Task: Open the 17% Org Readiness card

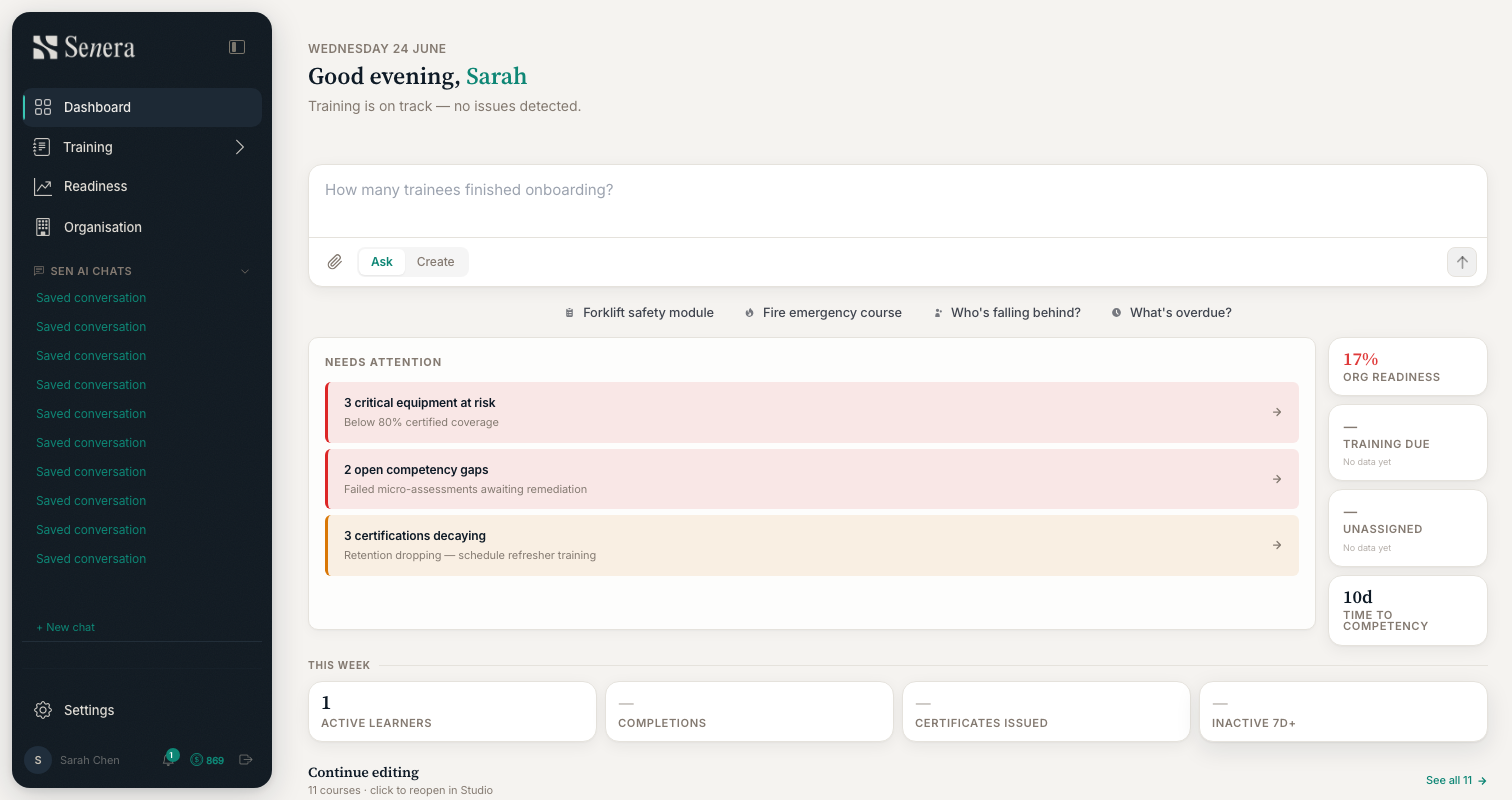Action: (1408, 367)
